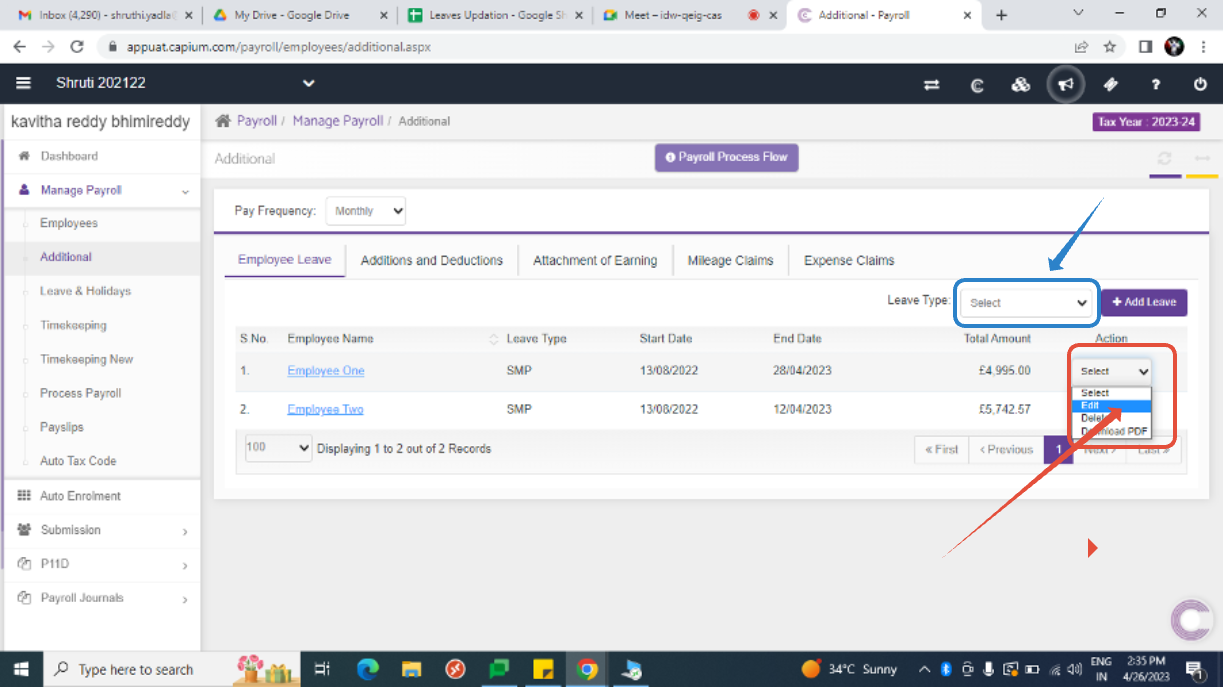
Task: Switch to the Attachment of Earning tab
Action: (595, 260)
